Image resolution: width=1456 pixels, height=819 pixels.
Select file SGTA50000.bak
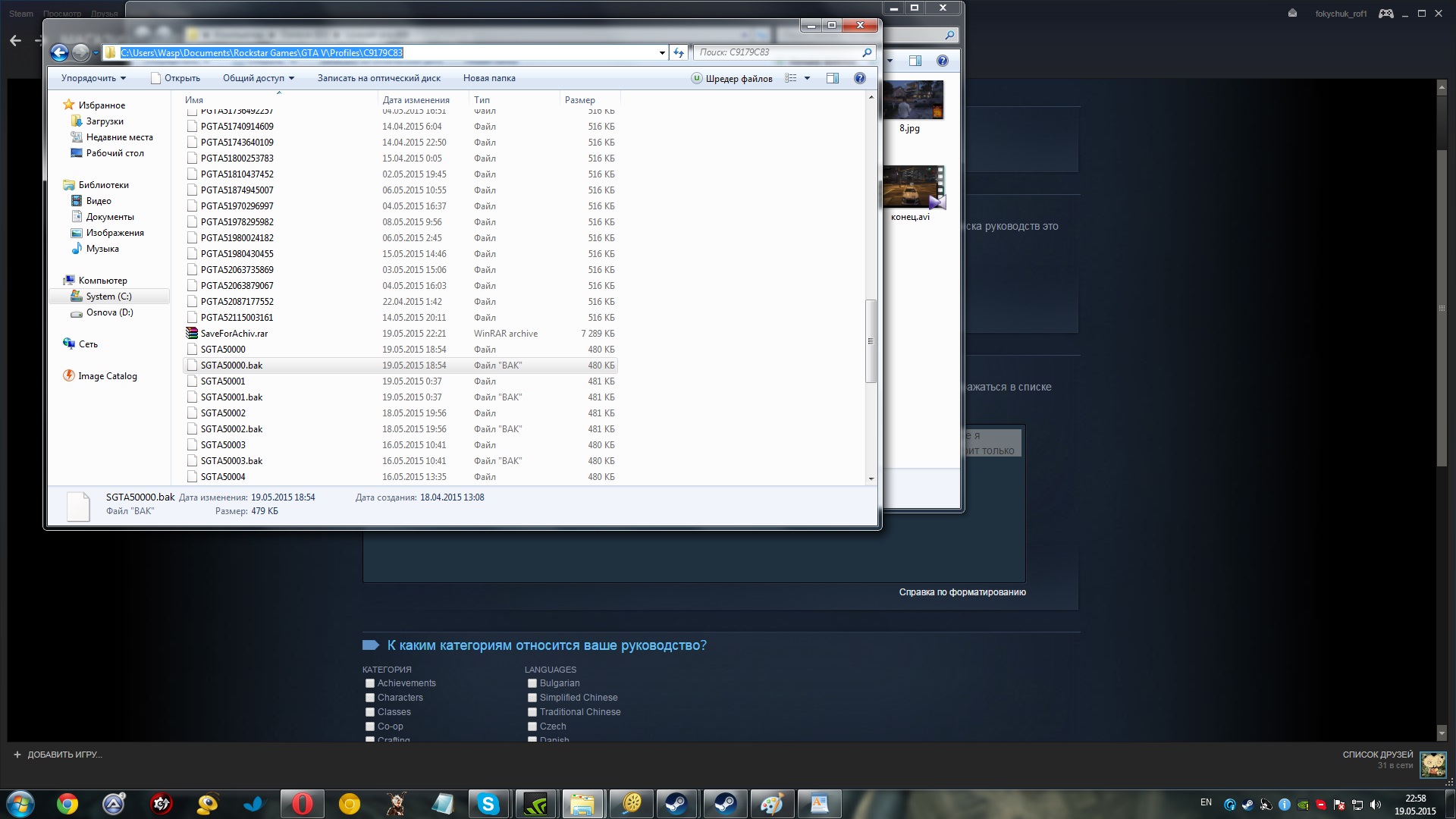point(400,366)
